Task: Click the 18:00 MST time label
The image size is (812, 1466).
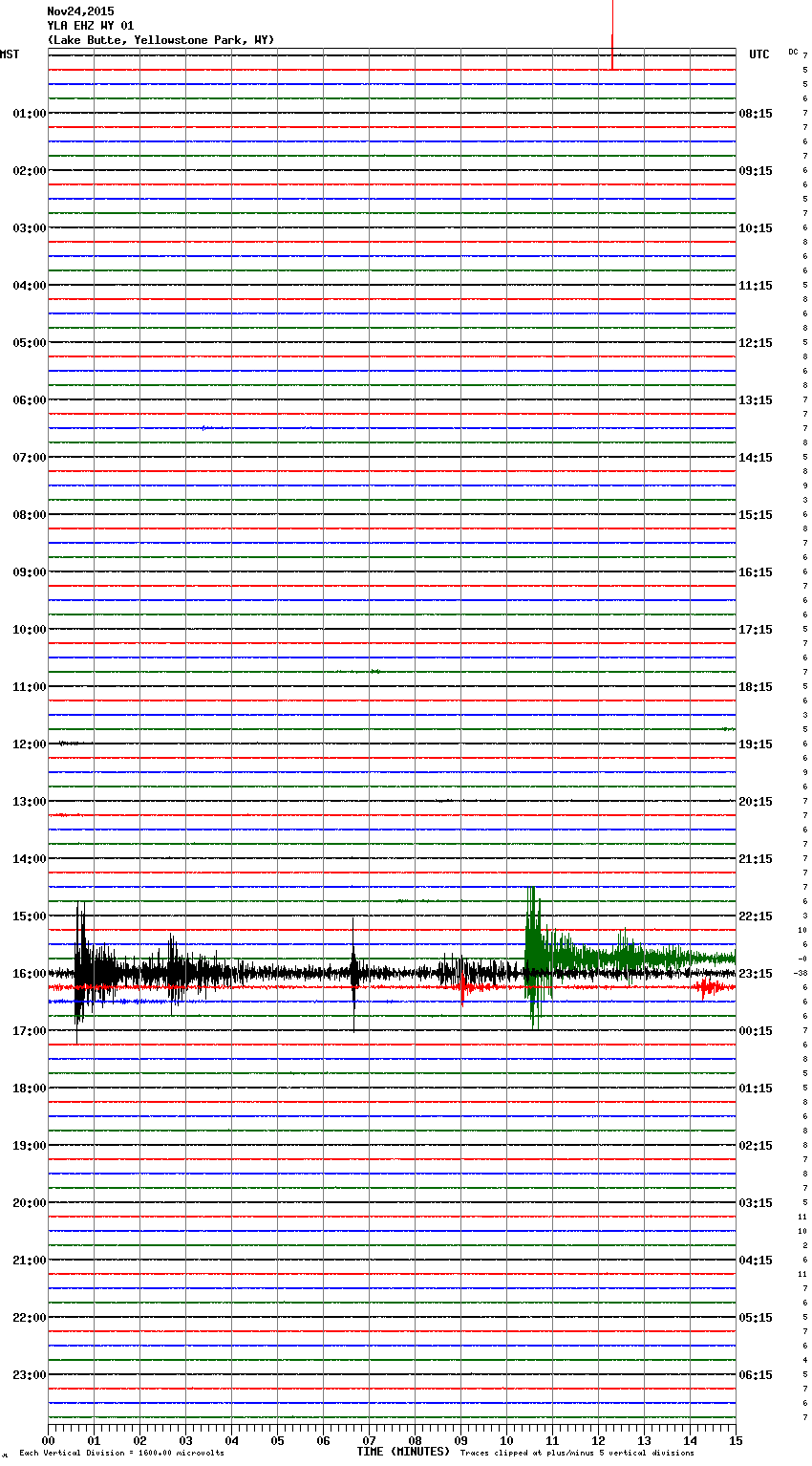Action: click(x=29, y=1089)
